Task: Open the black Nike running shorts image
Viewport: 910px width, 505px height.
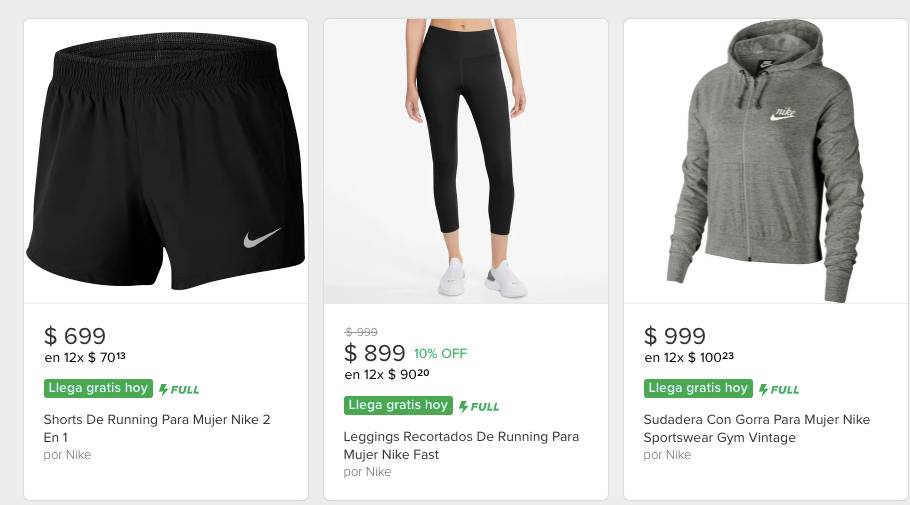Action: click(166, 163)
